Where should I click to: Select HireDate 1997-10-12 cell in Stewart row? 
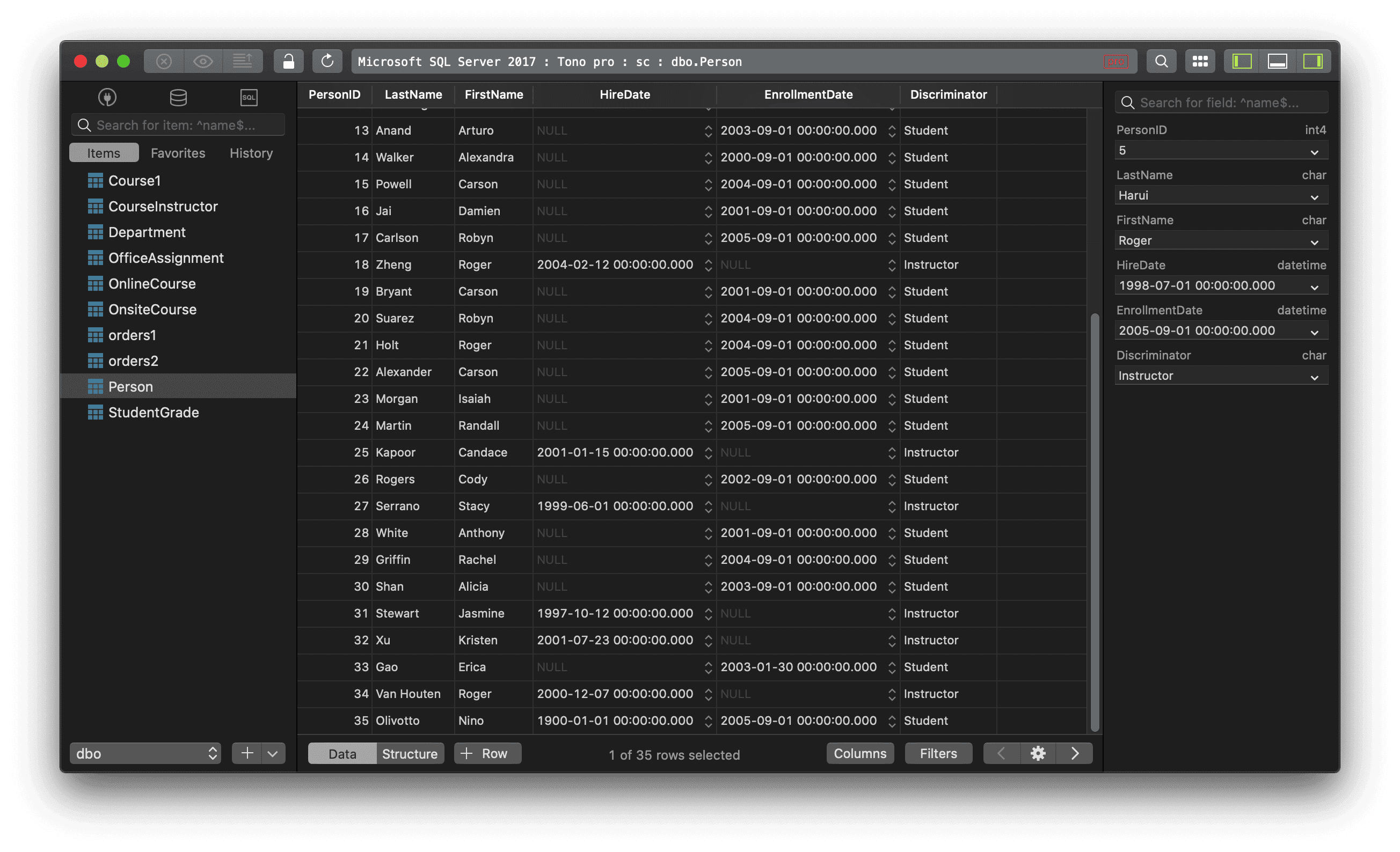[x=624, y=613]
